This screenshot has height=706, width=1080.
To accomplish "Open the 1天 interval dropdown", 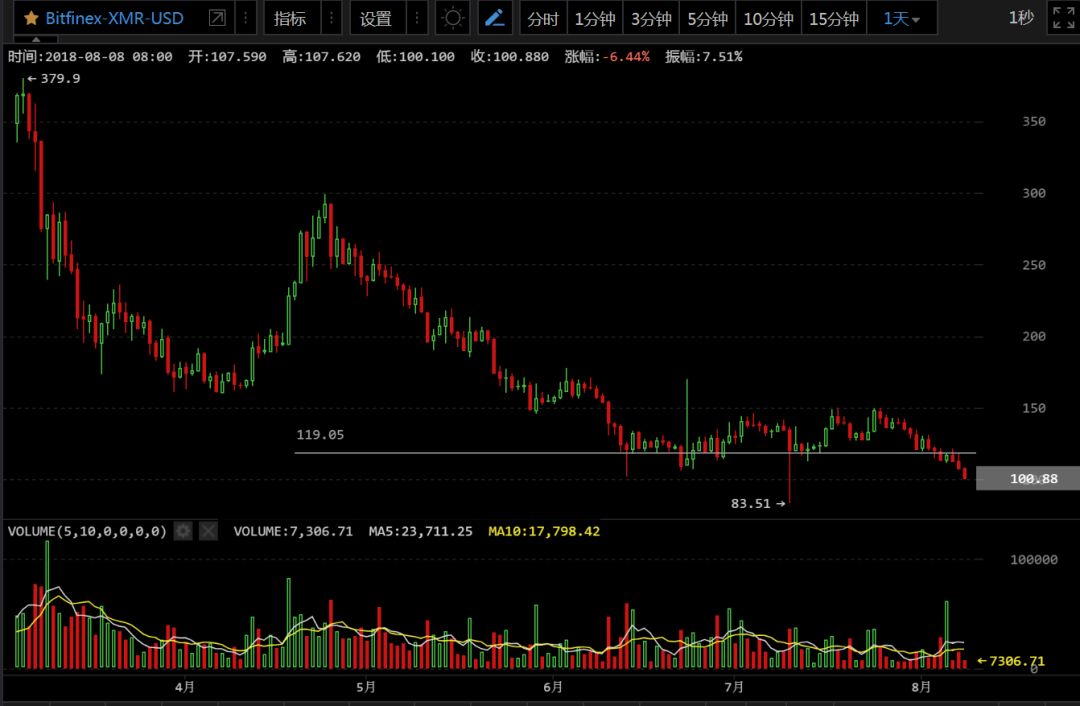I will pos(902,19).
